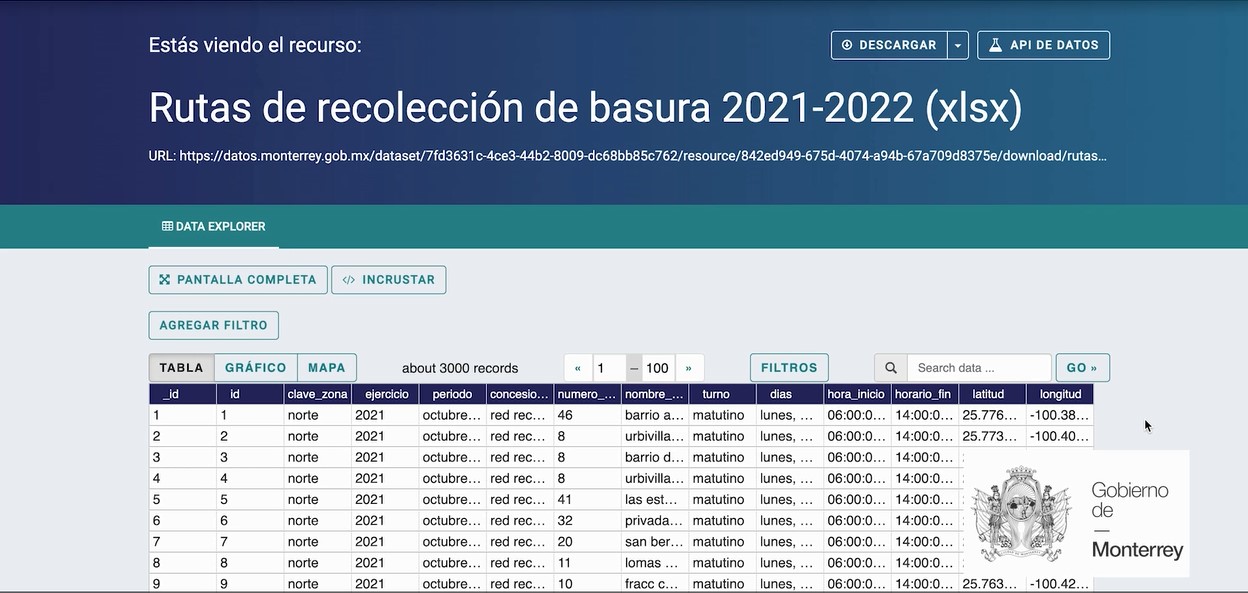Click the ending record number field
This screenshot has height=593, width=1248.
656,368
